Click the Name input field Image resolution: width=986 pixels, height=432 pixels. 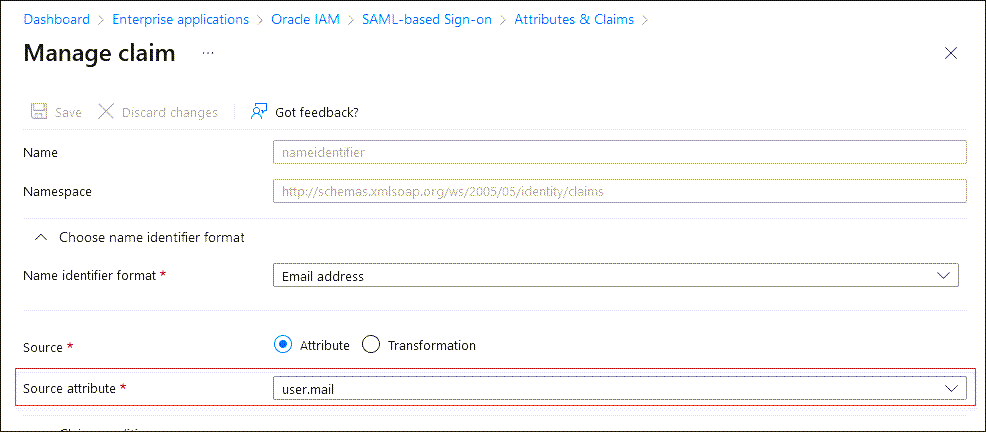(619, 152)
